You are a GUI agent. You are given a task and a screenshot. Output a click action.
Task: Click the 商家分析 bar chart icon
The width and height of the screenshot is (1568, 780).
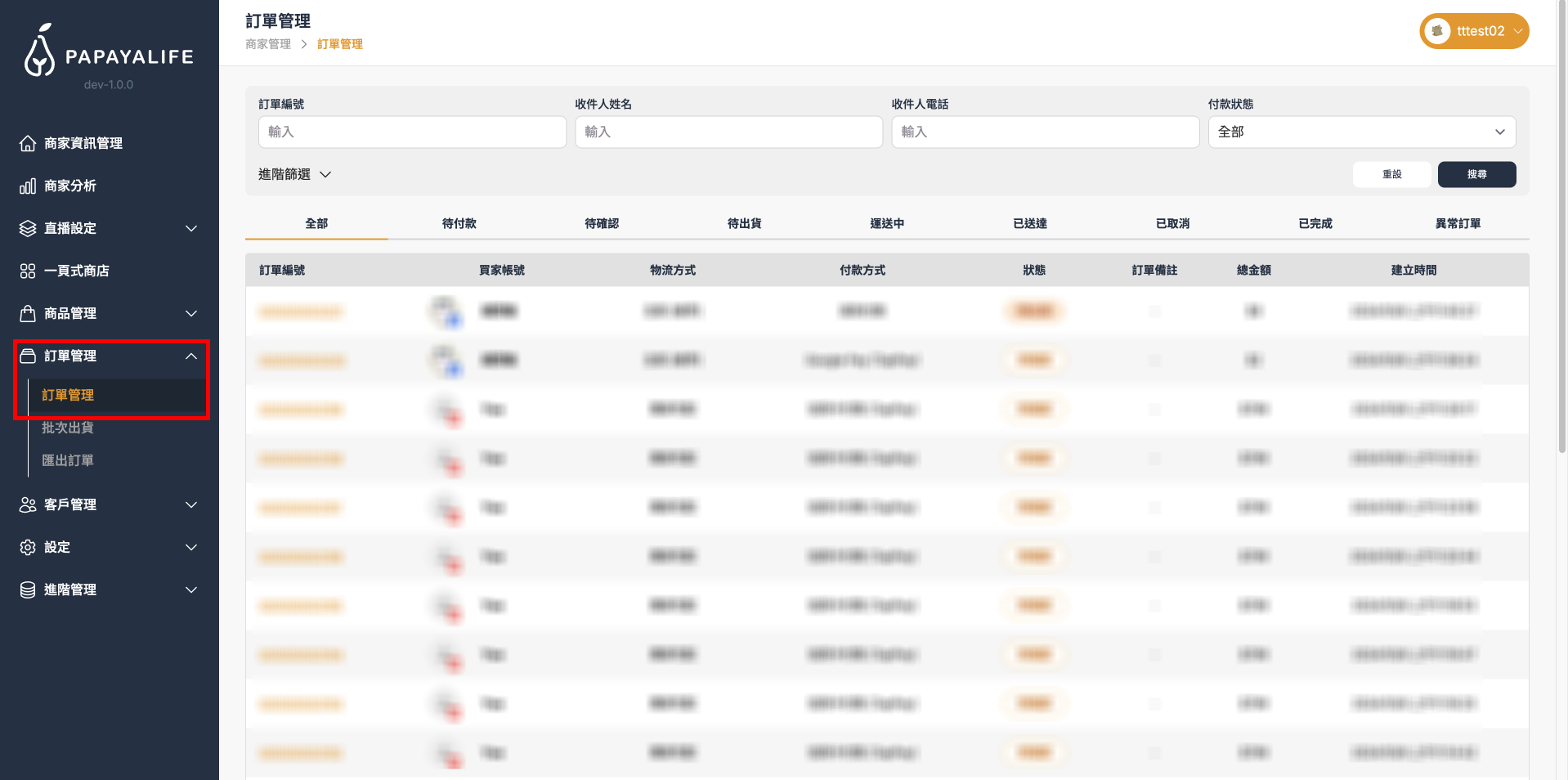28,186
